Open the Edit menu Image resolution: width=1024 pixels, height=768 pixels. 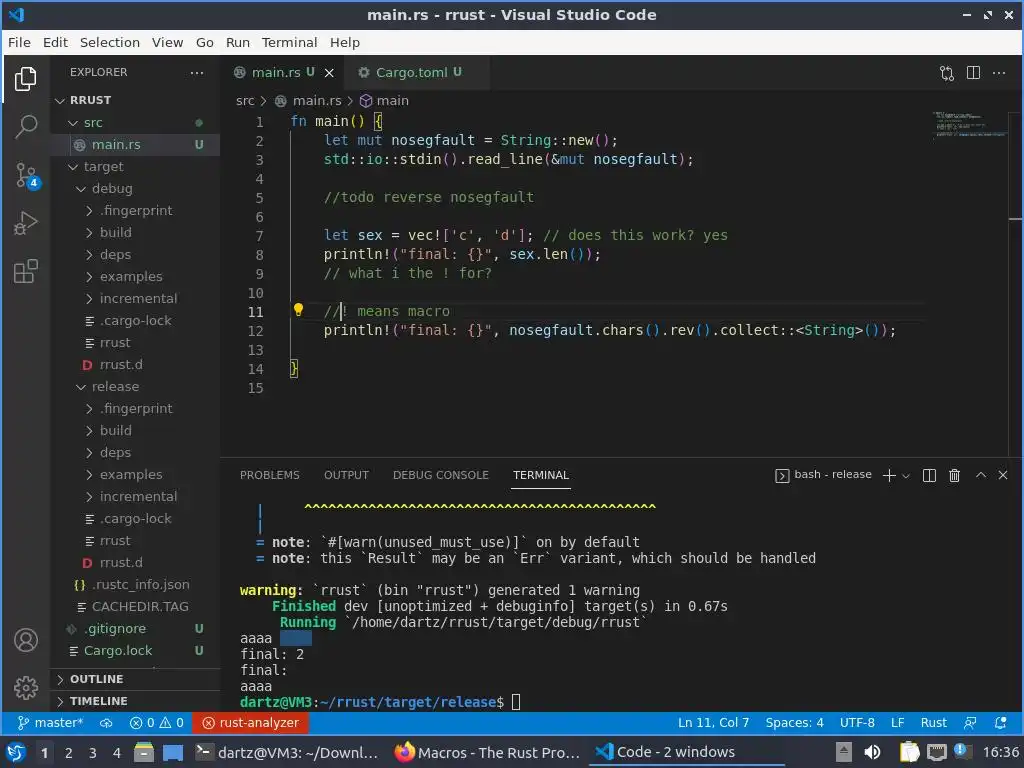[x=56, y=42]
